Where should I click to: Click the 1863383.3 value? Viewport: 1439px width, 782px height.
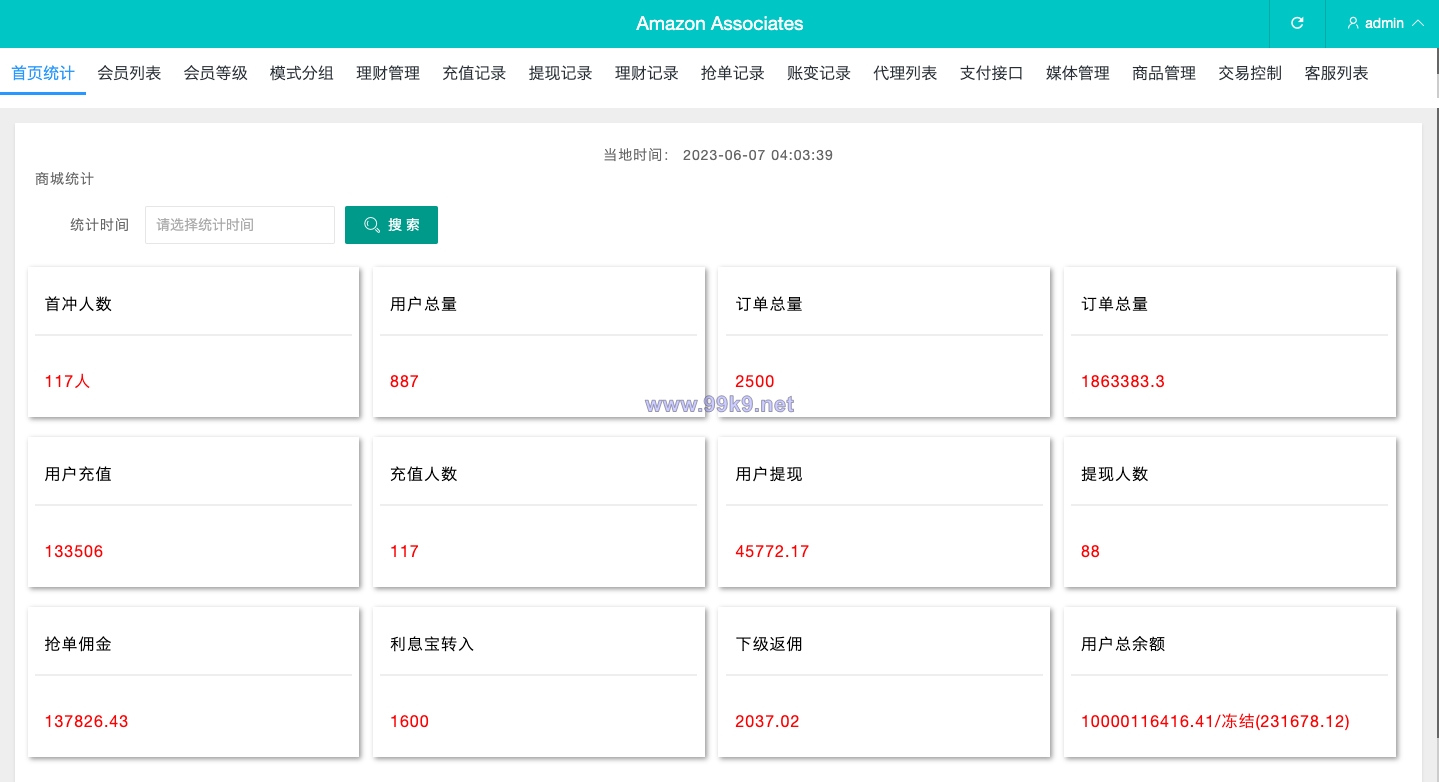(x=1123, y=381)
